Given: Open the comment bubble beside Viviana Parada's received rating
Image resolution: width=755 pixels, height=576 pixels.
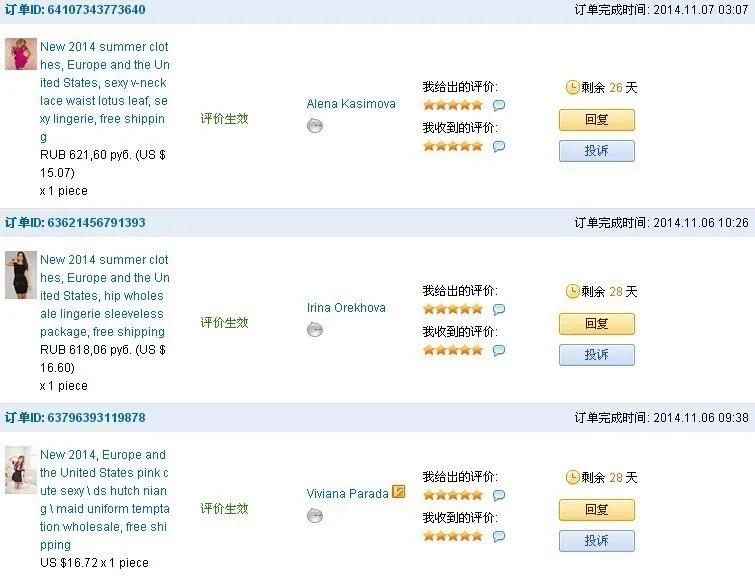Looking at the screenshot, I should point(499,536).
